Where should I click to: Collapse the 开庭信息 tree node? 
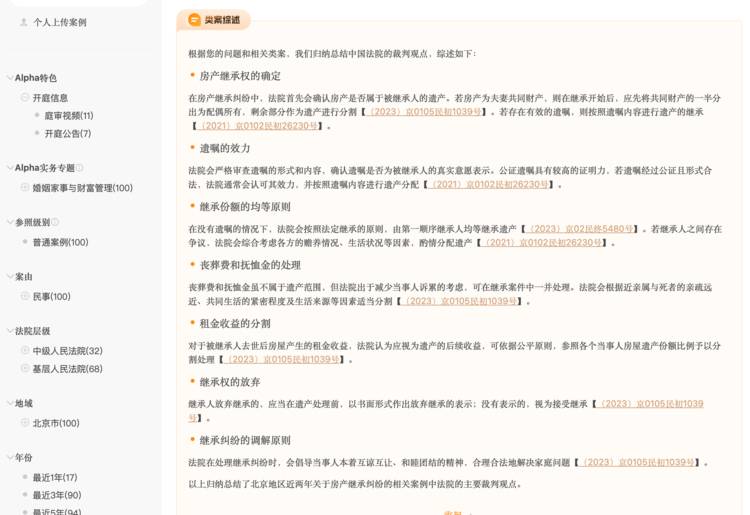coord(25,98)
